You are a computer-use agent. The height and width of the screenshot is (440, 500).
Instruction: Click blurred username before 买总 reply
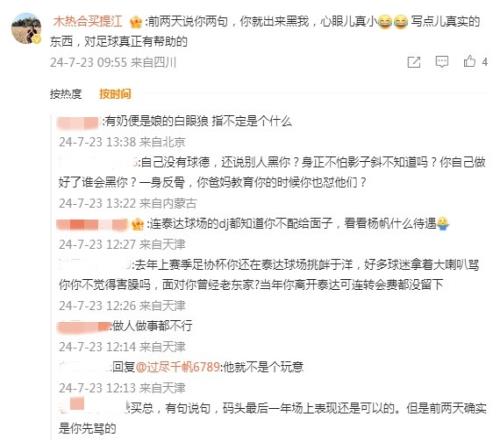point(93,407)
